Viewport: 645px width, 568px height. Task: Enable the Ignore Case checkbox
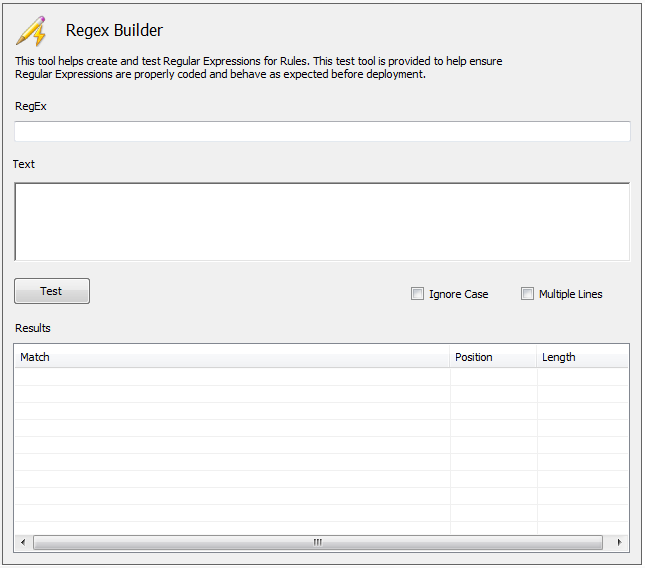coord(418,294)
